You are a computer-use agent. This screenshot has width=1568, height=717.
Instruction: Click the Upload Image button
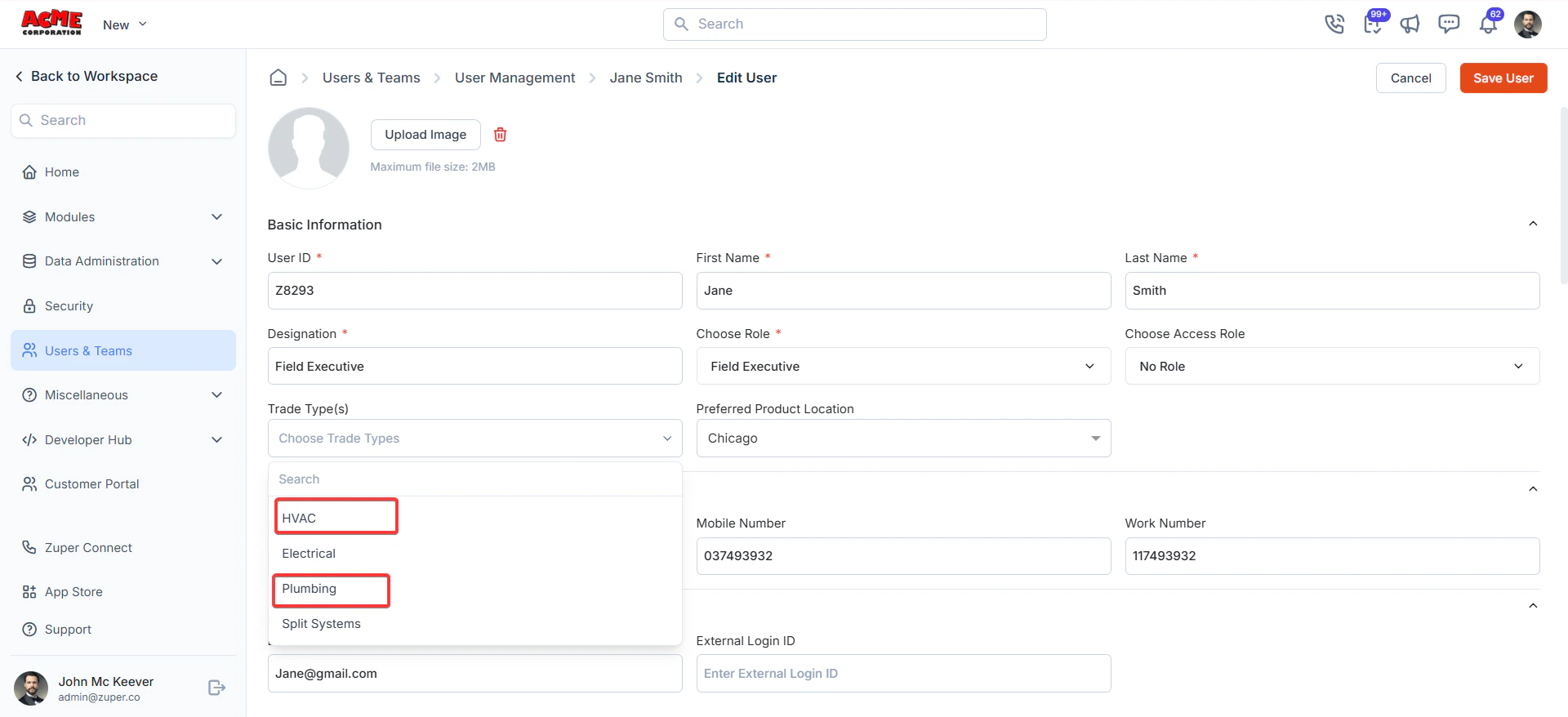tap(425, 135)
